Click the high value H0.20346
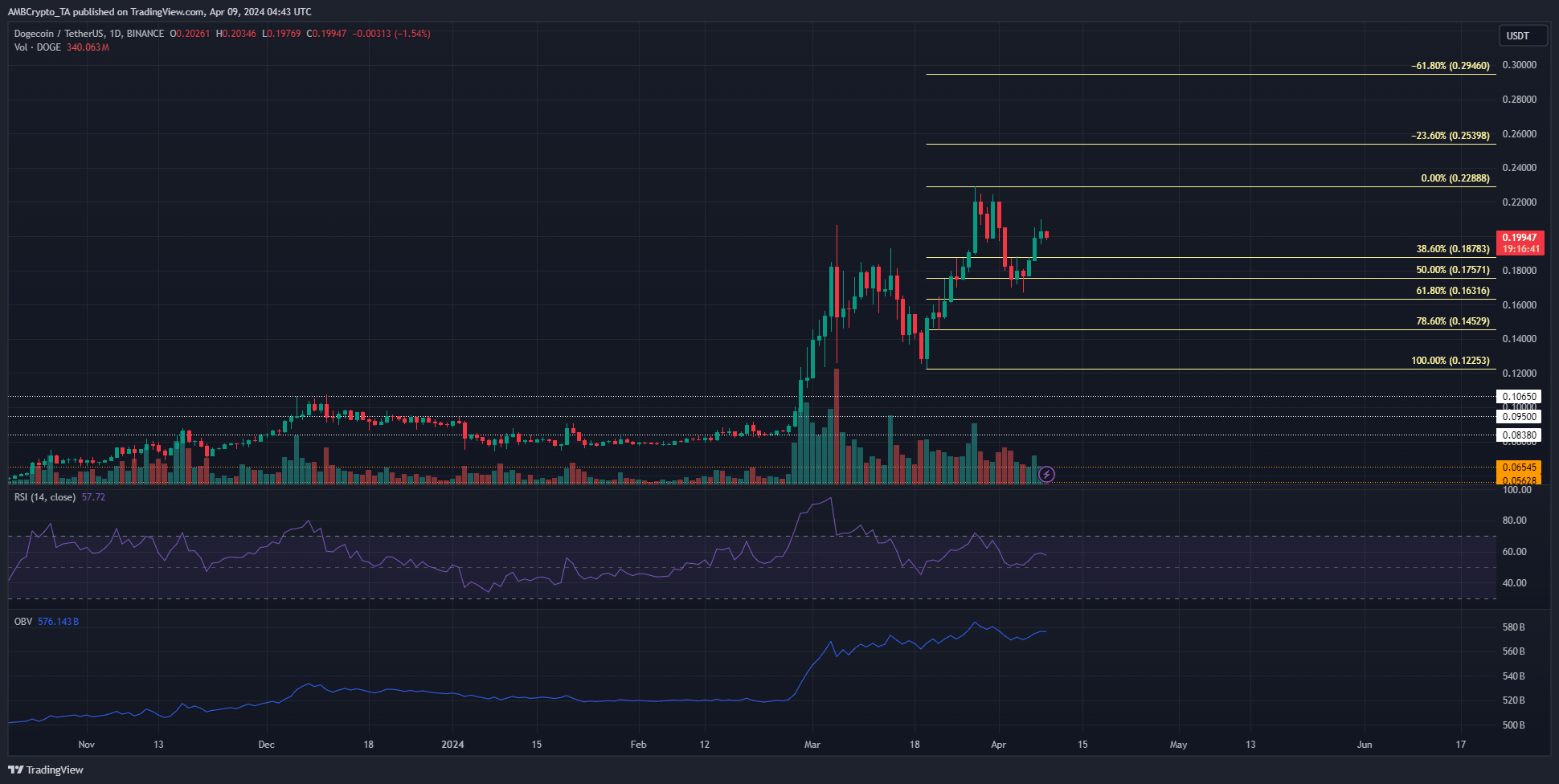Screen dimensions: 1559x784 [236, 34]
